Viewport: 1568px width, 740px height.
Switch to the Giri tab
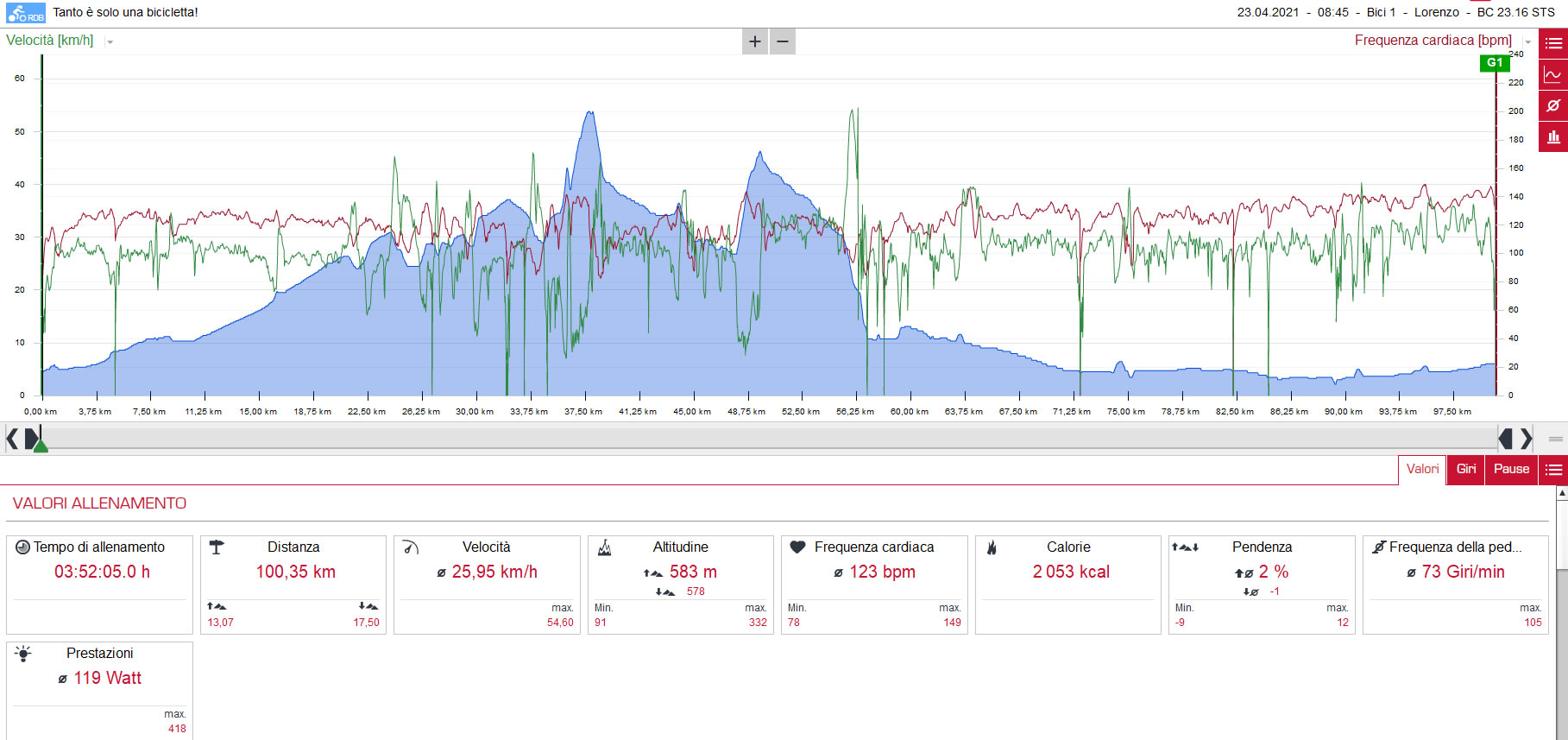pos(1466,470)
